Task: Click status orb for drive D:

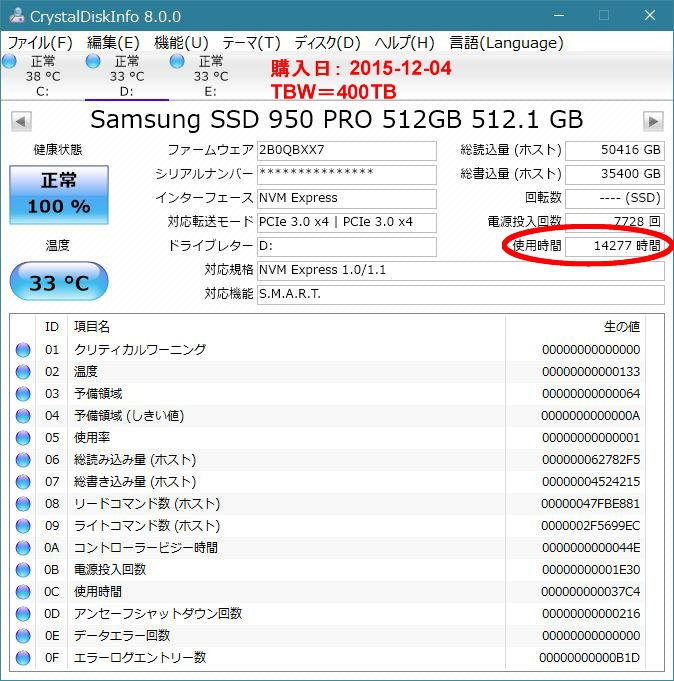Action: click(x=93, y=62)
